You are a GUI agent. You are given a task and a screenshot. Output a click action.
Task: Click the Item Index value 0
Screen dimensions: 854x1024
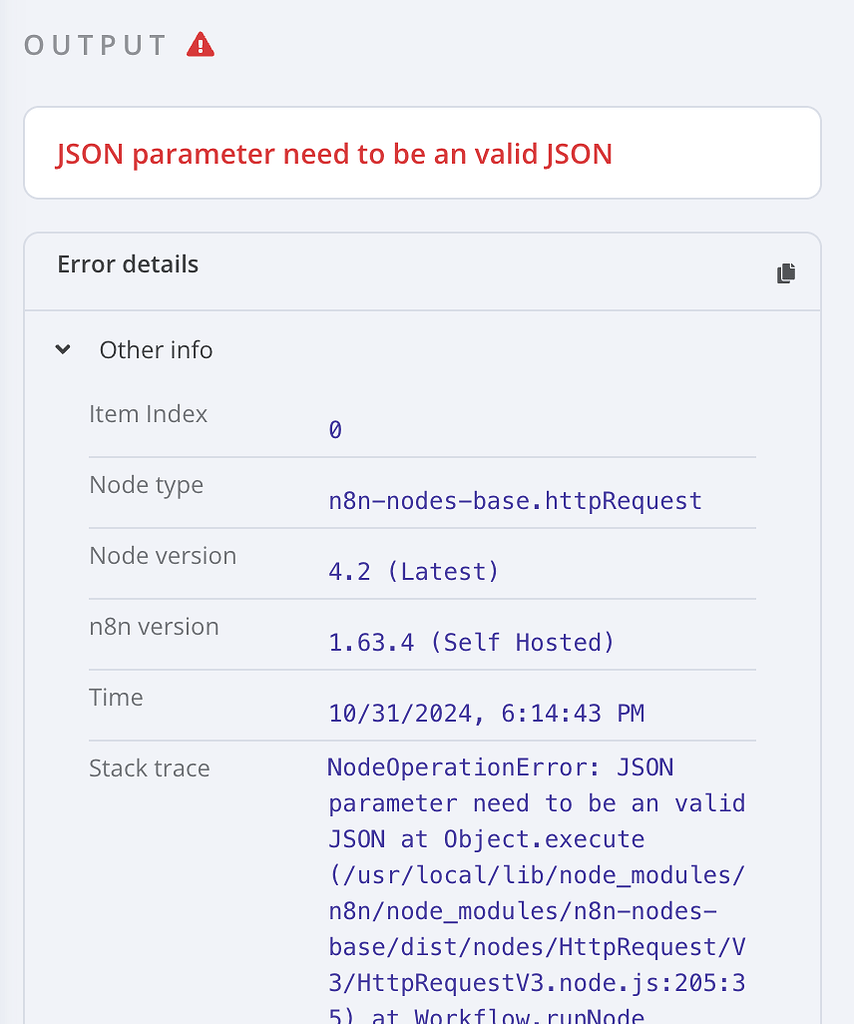[x=335, y=429]
